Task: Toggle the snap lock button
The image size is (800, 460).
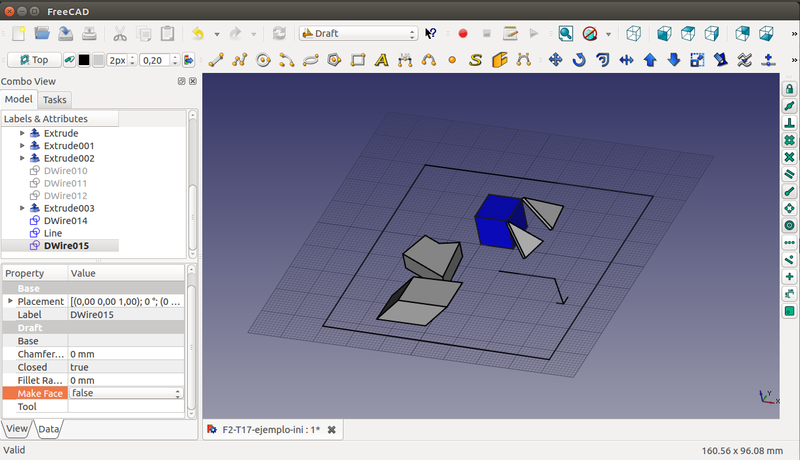Action: [x=789, y=89]
